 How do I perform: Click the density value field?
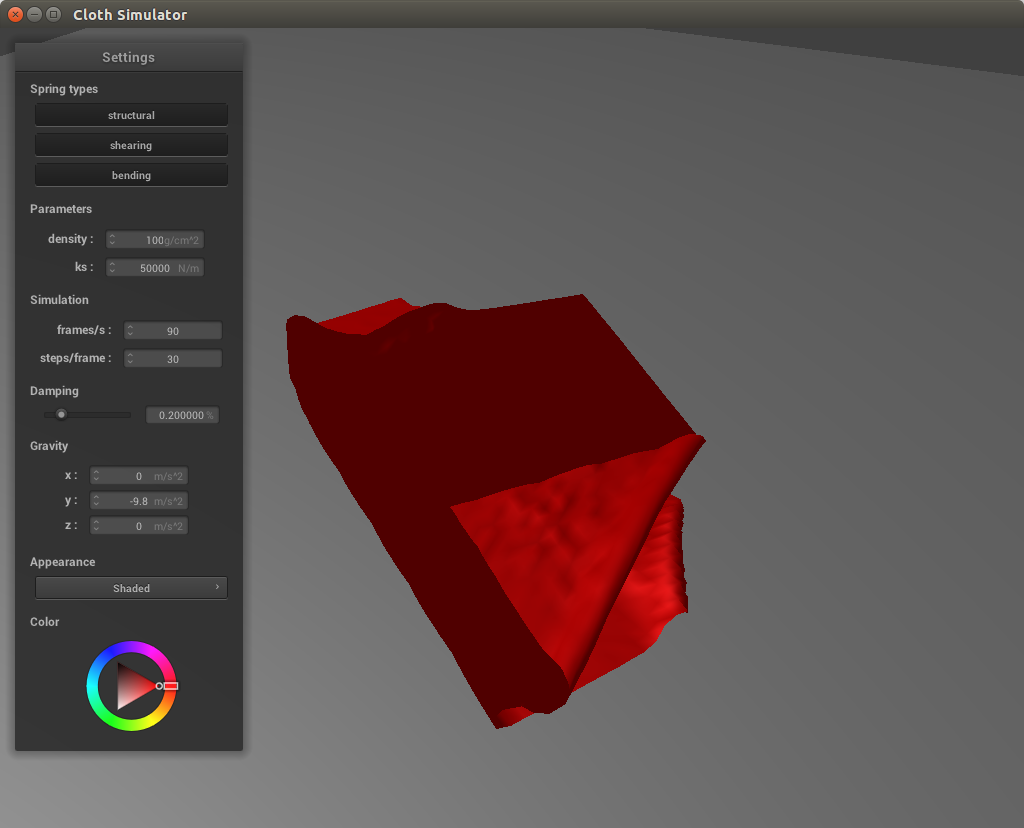tap(160, 240)
